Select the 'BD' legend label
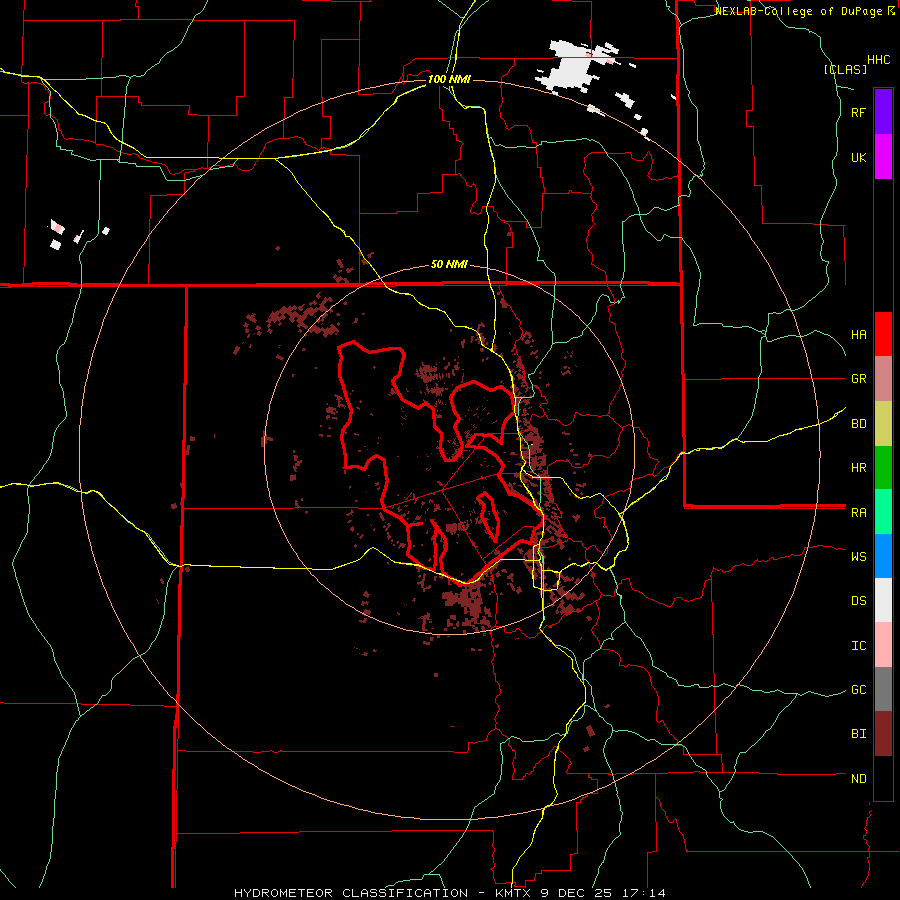Screen dimensions: 900x900 click(x=858, y=424)
